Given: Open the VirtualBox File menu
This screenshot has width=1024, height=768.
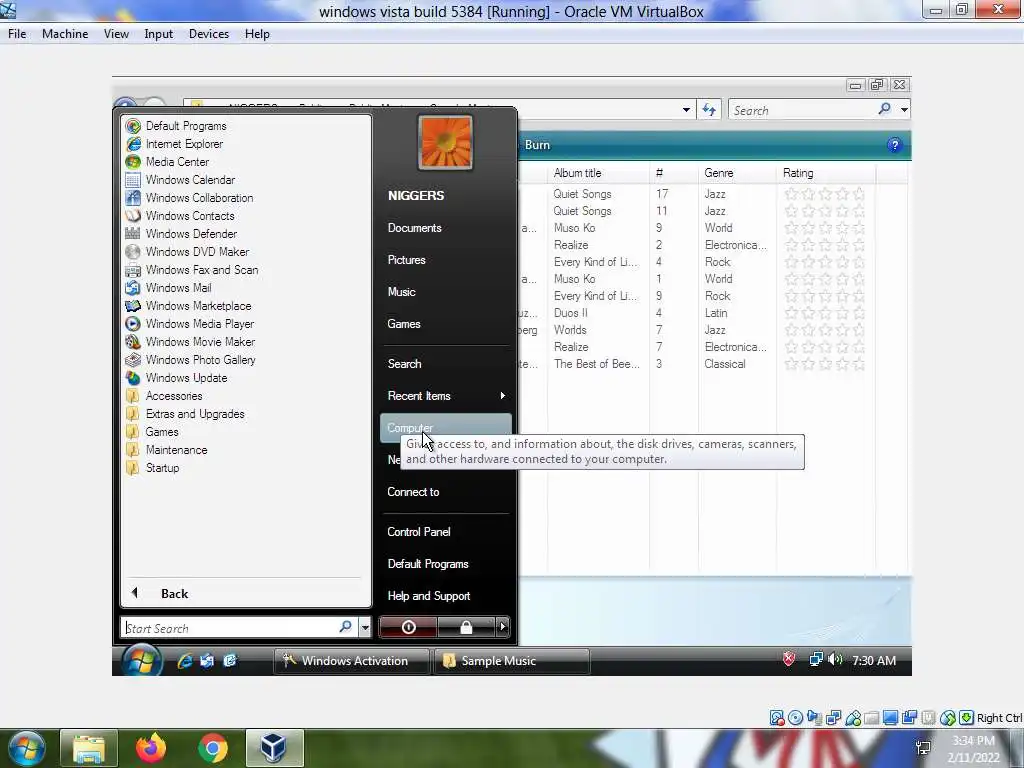Looking at the screenshot, I should click(x=17, y=34).
